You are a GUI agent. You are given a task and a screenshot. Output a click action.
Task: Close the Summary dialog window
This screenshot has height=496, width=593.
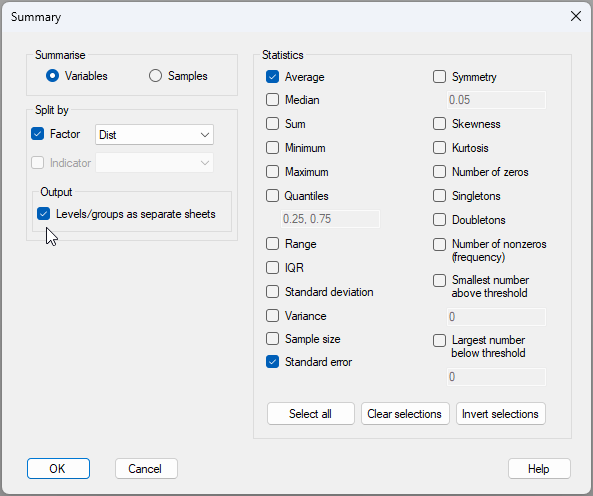pos(576,16)
